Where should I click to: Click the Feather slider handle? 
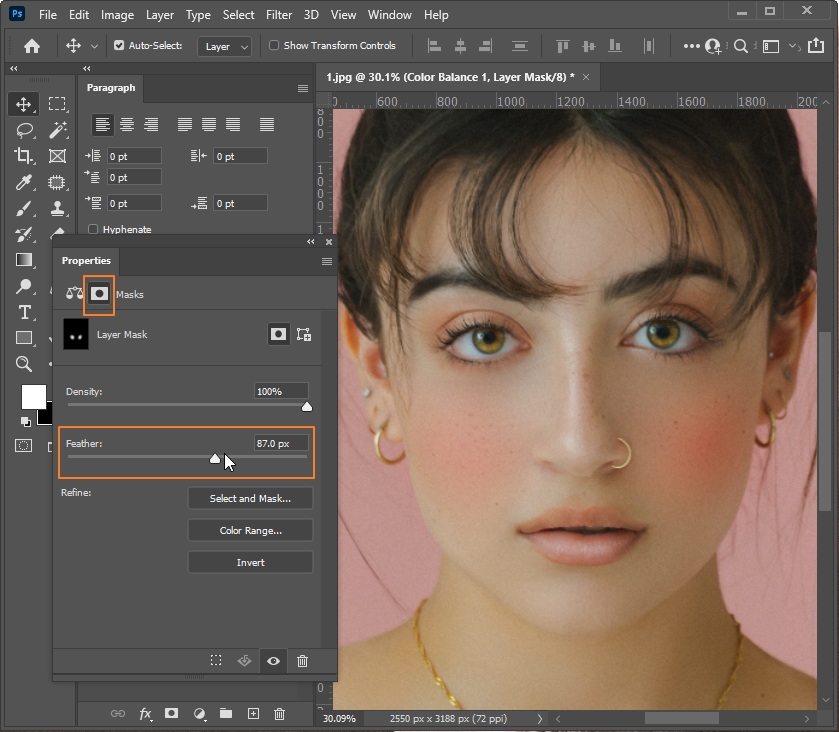[x=215, y=459]
